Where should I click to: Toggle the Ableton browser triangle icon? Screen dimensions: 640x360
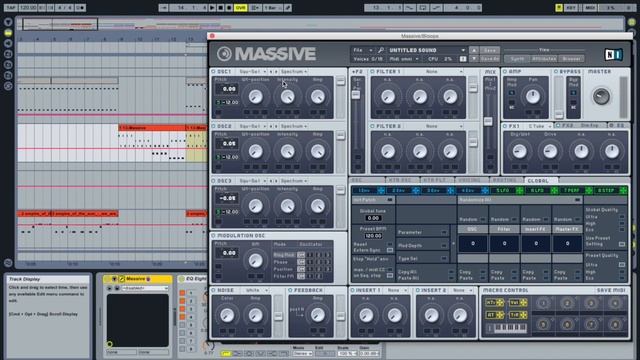pos(8,22)
